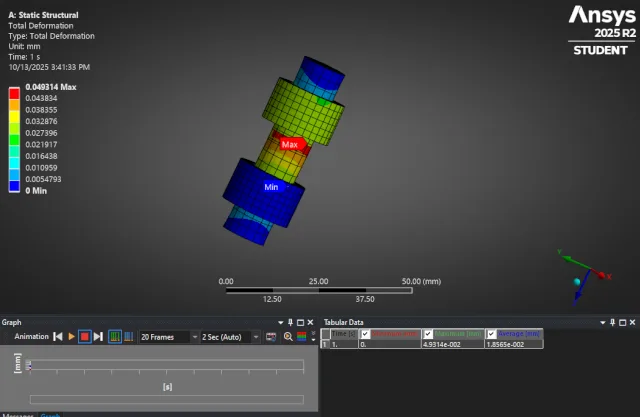The image size is (640, 417).
Task: Click the yellow legend color band
Action: coord(14,116)
